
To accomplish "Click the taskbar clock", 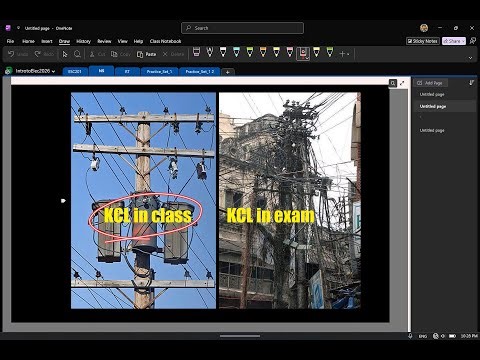I will pyautogui.click(x=469, y=336).
